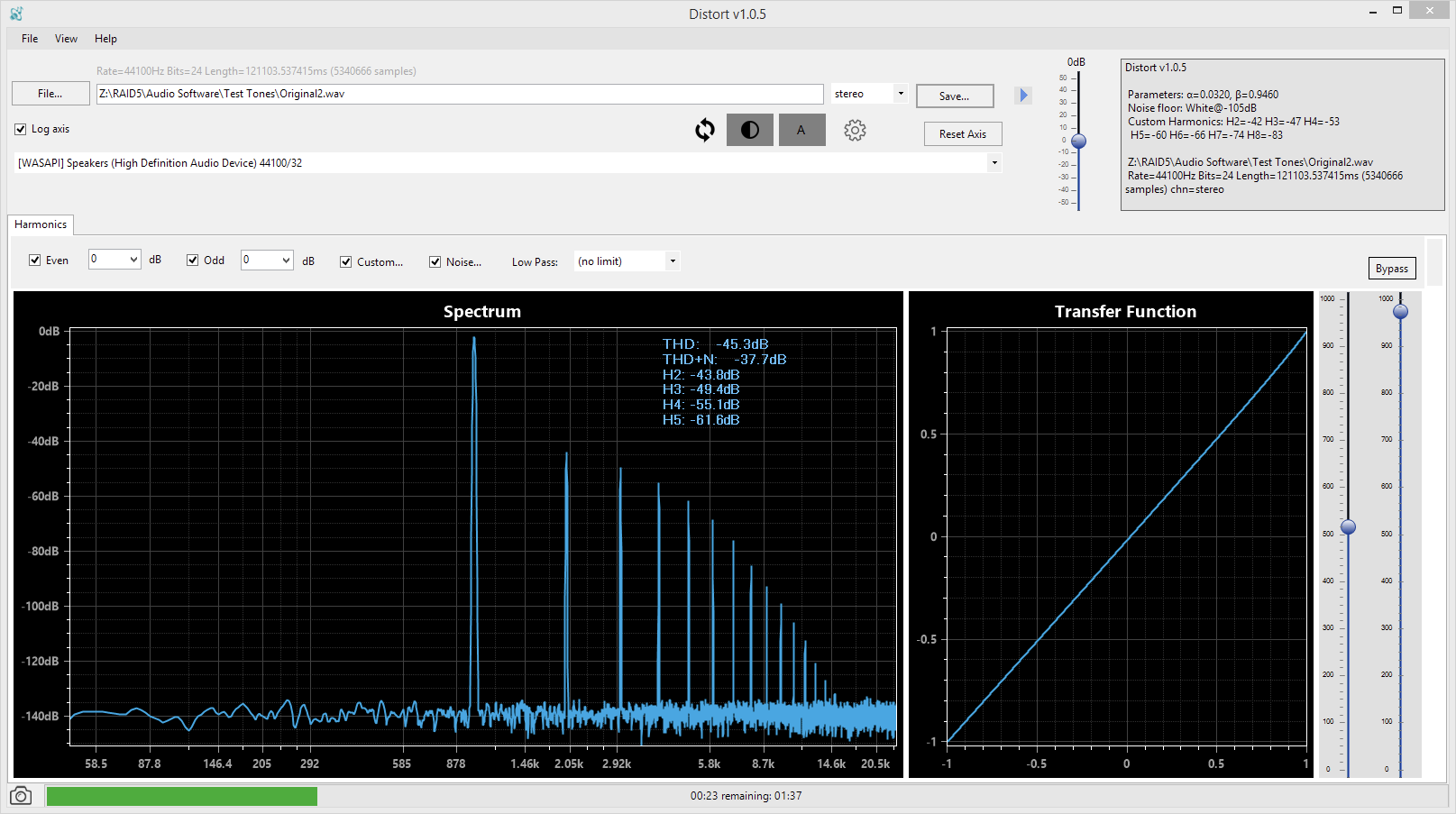Click the Save... button
1456x814 pixels.
pyautogui.click(x=955, y=96)
